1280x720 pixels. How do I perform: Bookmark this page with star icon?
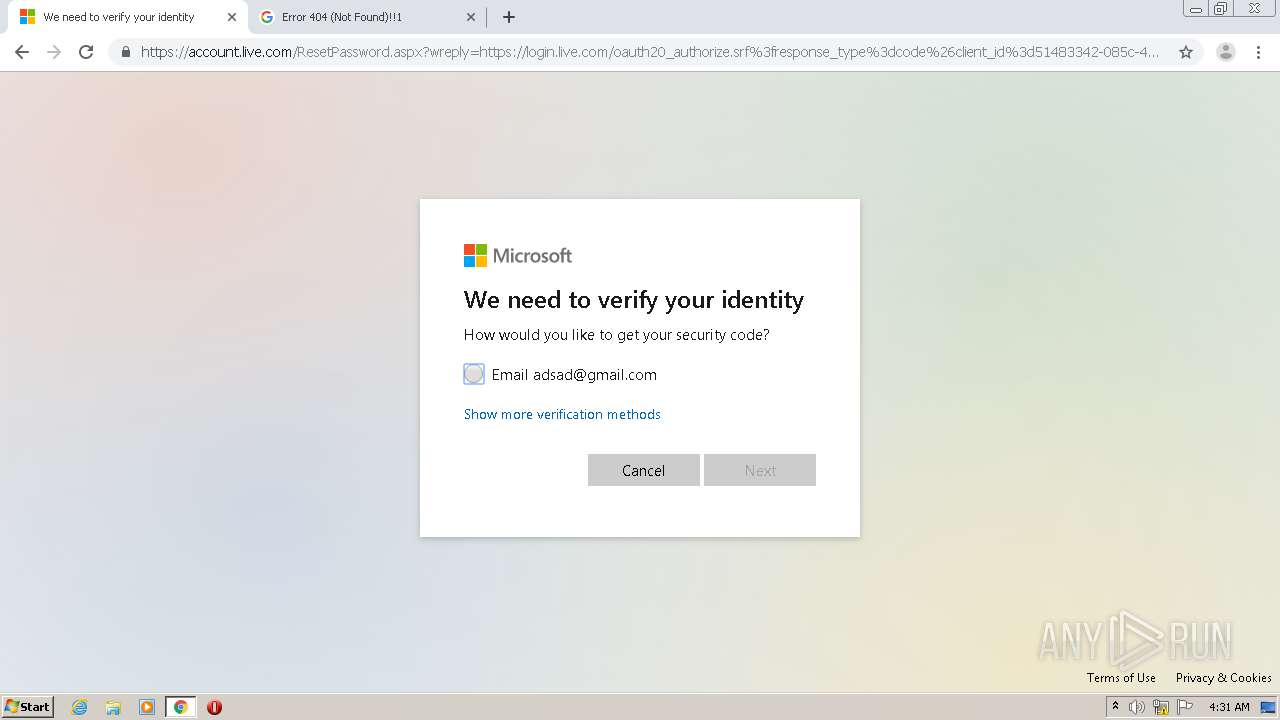click(x=1186, y=52)
